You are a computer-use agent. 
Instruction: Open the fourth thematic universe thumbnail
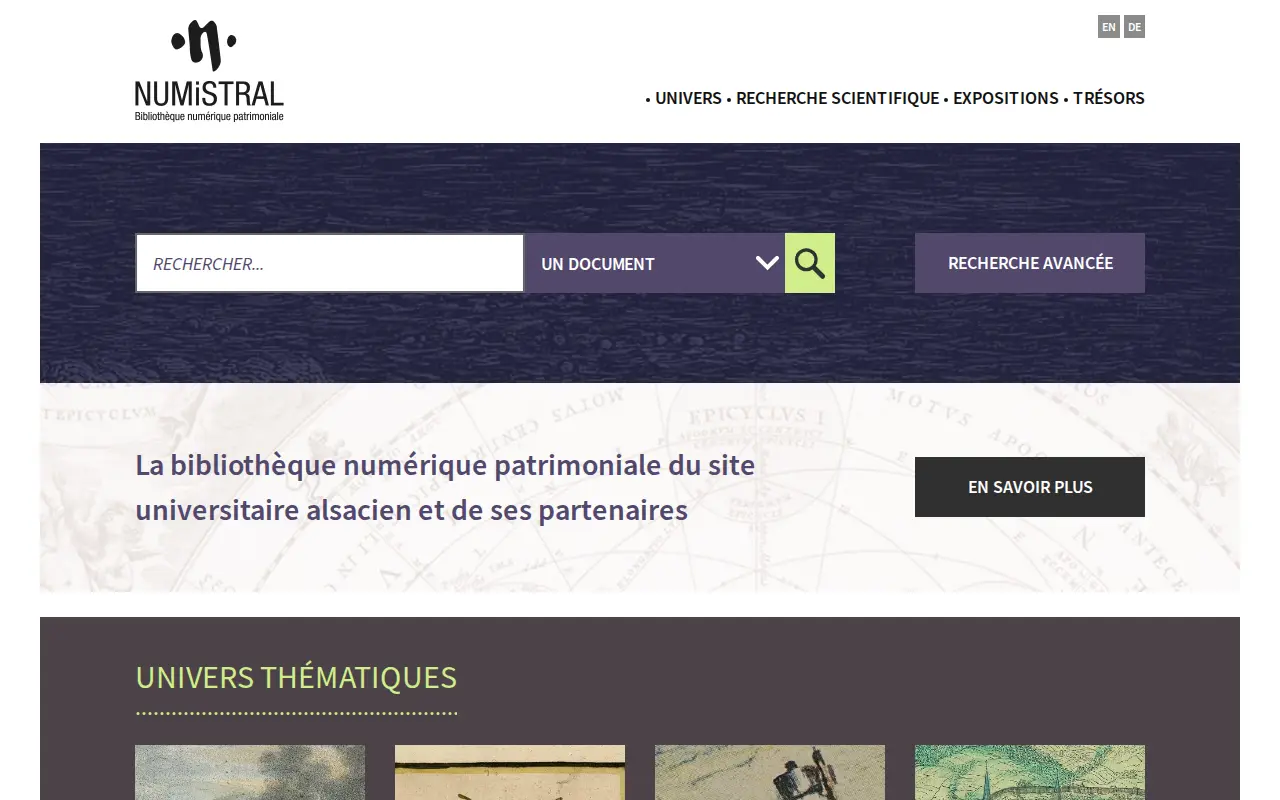click(1030, 772)
